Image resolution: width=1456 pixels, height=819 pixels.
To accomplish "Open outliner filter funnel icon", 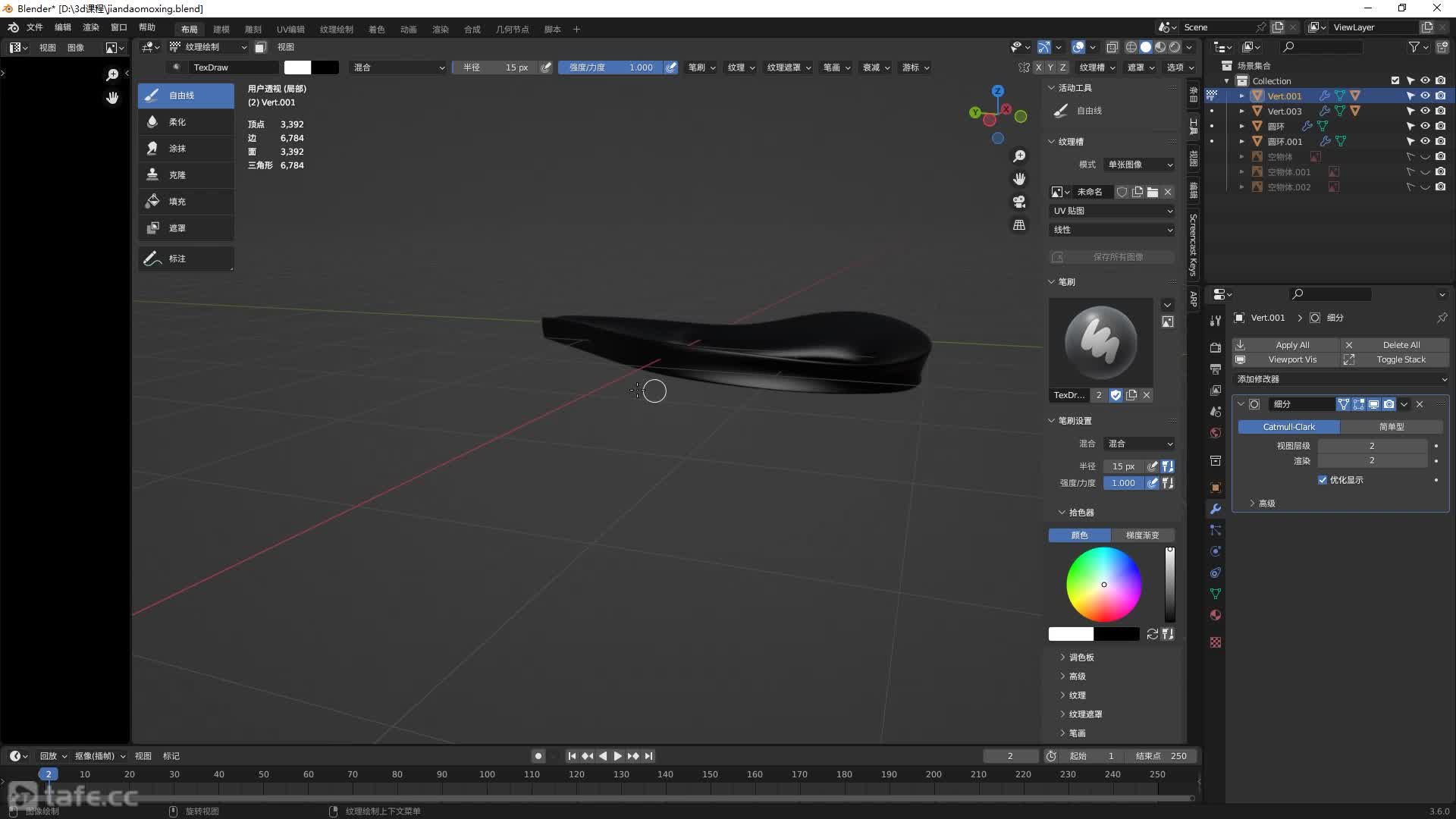I will point(1414,47).
